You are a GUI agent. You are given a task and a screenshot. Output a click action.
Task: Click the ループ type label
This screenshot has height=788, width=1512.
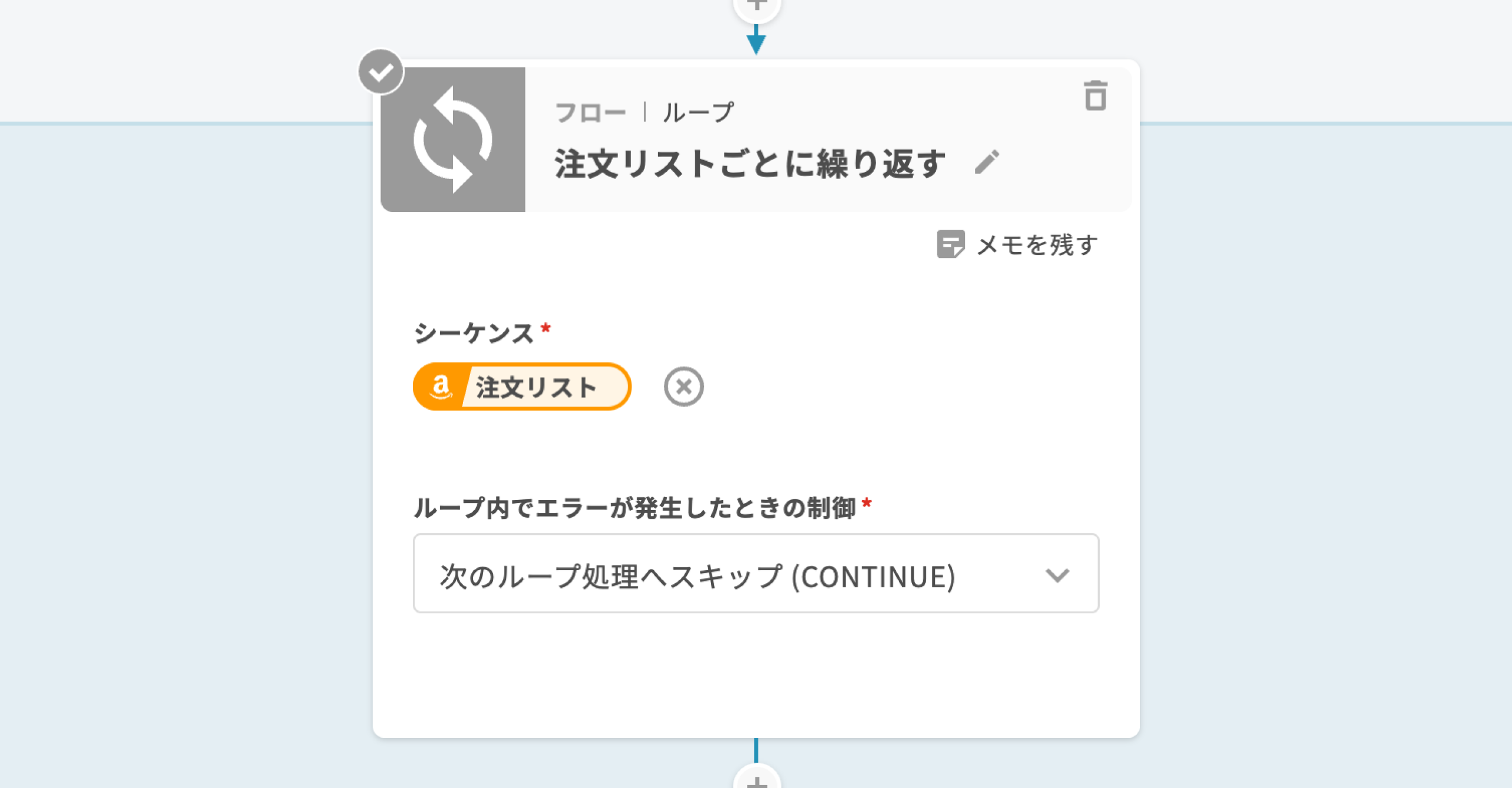698,113
